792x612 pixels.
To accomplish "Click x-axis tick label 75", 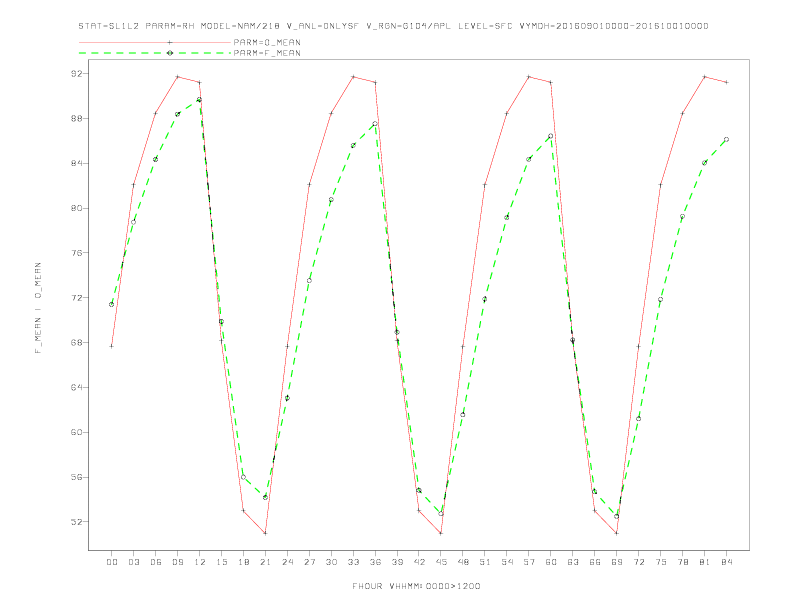I will [x=661, y=562].
